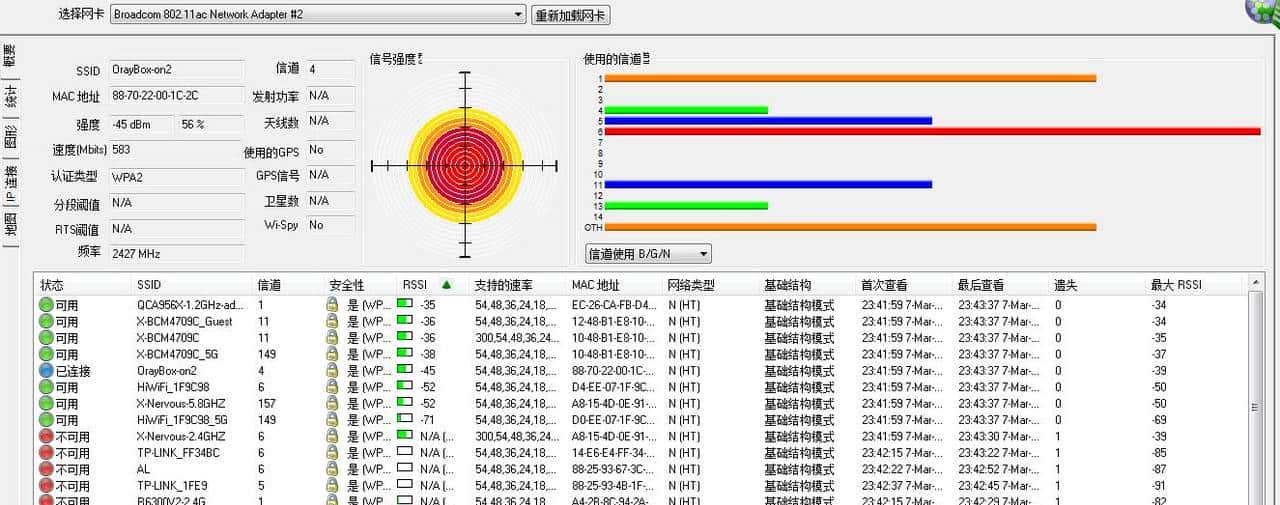Sort list by 状态 column header
The width and height of the screenshot is (1280, 505).
pos(83,285)
